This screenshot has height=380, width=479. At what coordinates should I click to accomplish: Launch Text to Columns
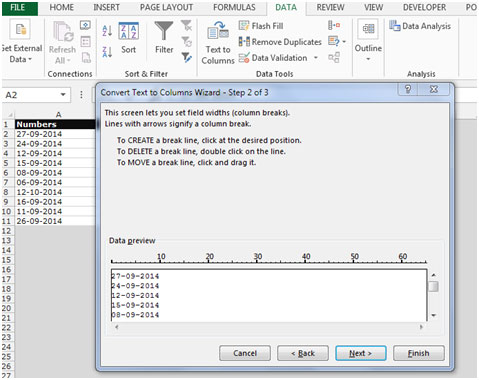[218, 43]
